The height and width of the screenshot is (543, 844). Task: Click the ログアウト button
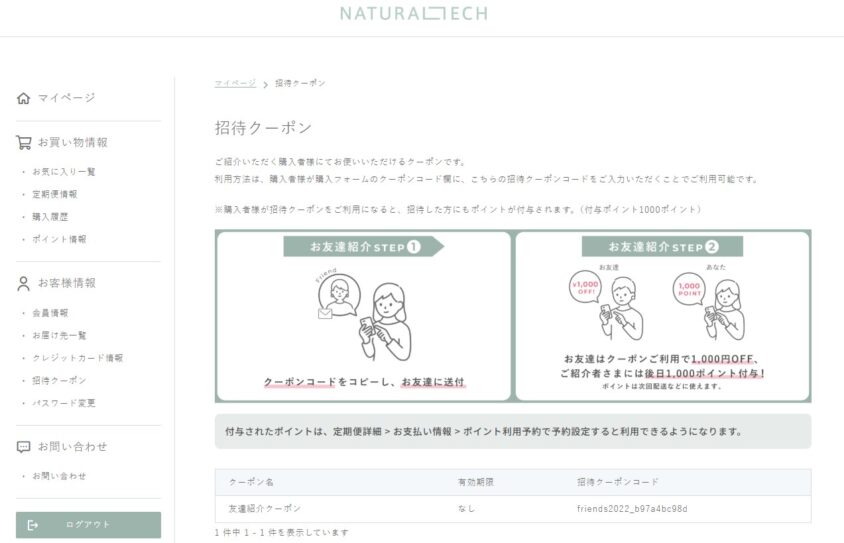88,525
